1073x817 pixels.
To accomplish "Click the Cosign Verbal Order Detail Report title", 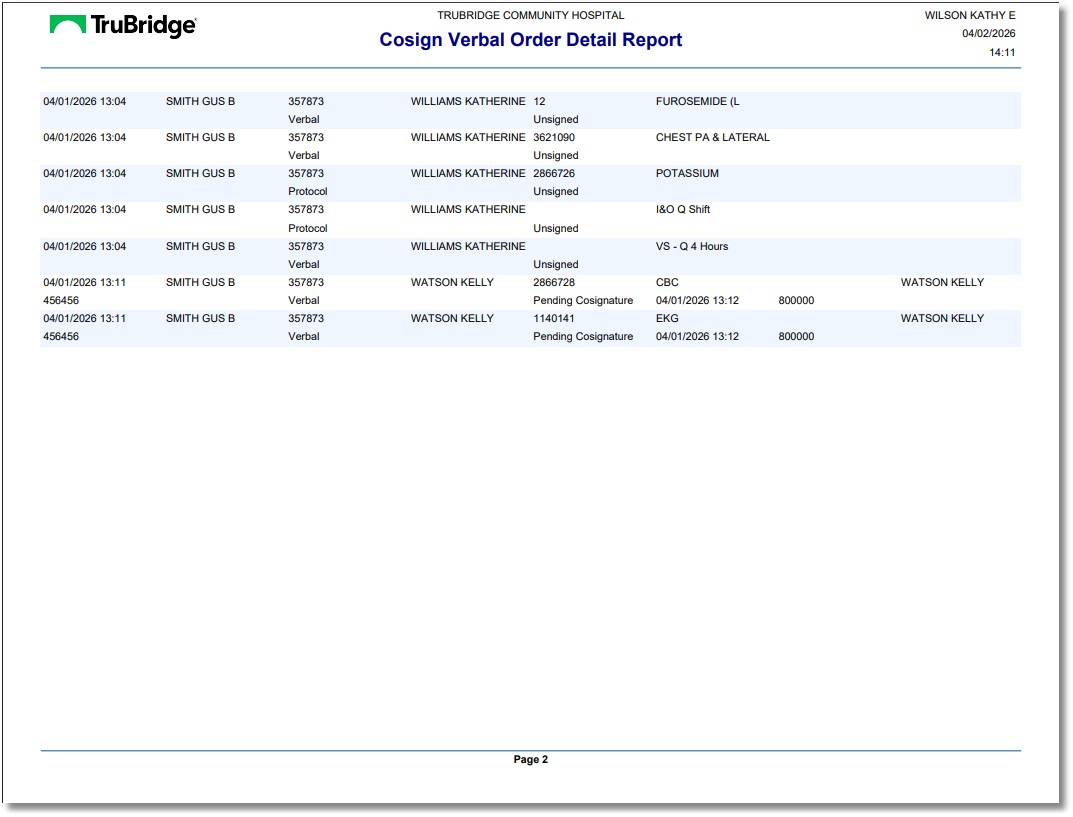I will [530, 40].
